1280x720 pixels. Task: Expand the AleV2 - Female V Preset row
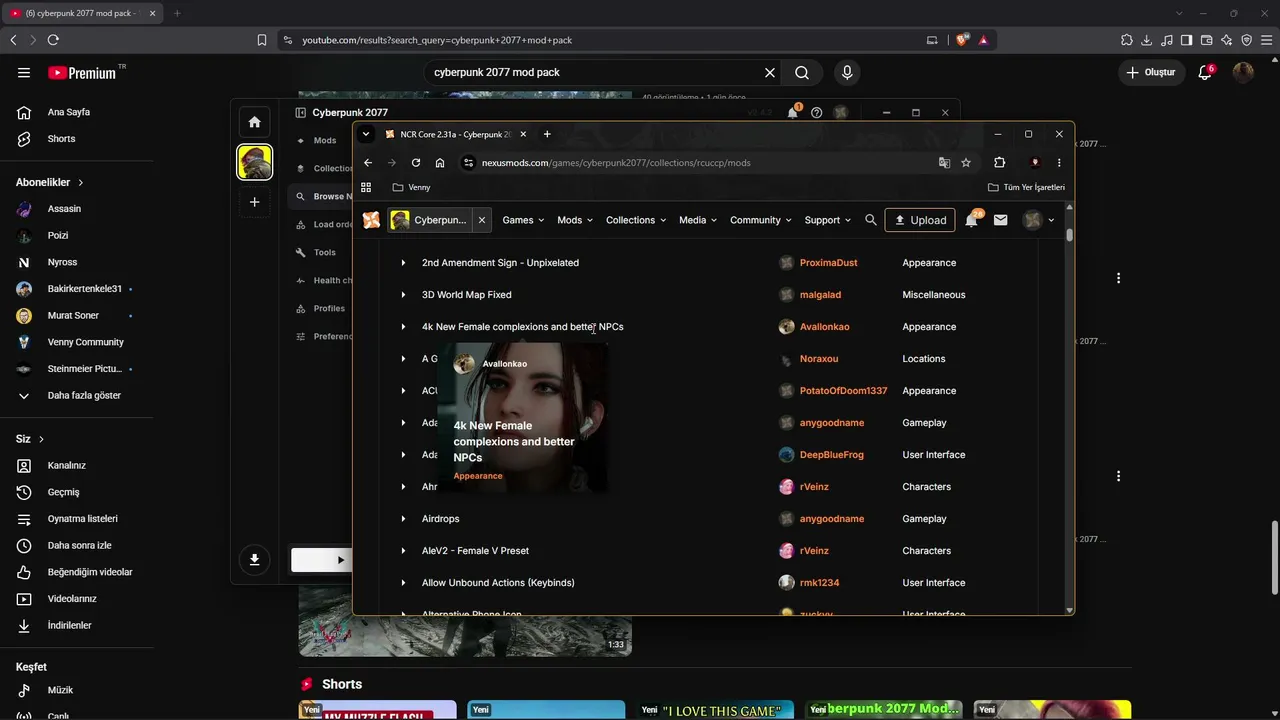[403, 551]
